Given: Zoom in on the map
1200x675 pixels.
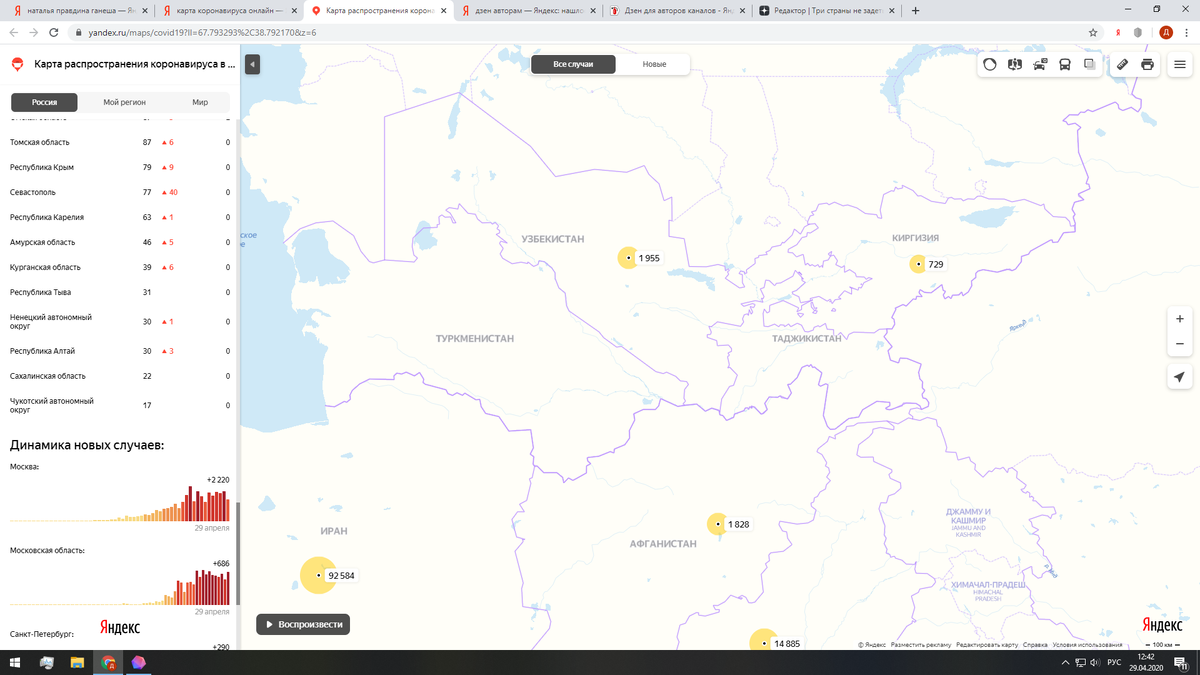Looking at the screenshot, I should pos(1180,319).
